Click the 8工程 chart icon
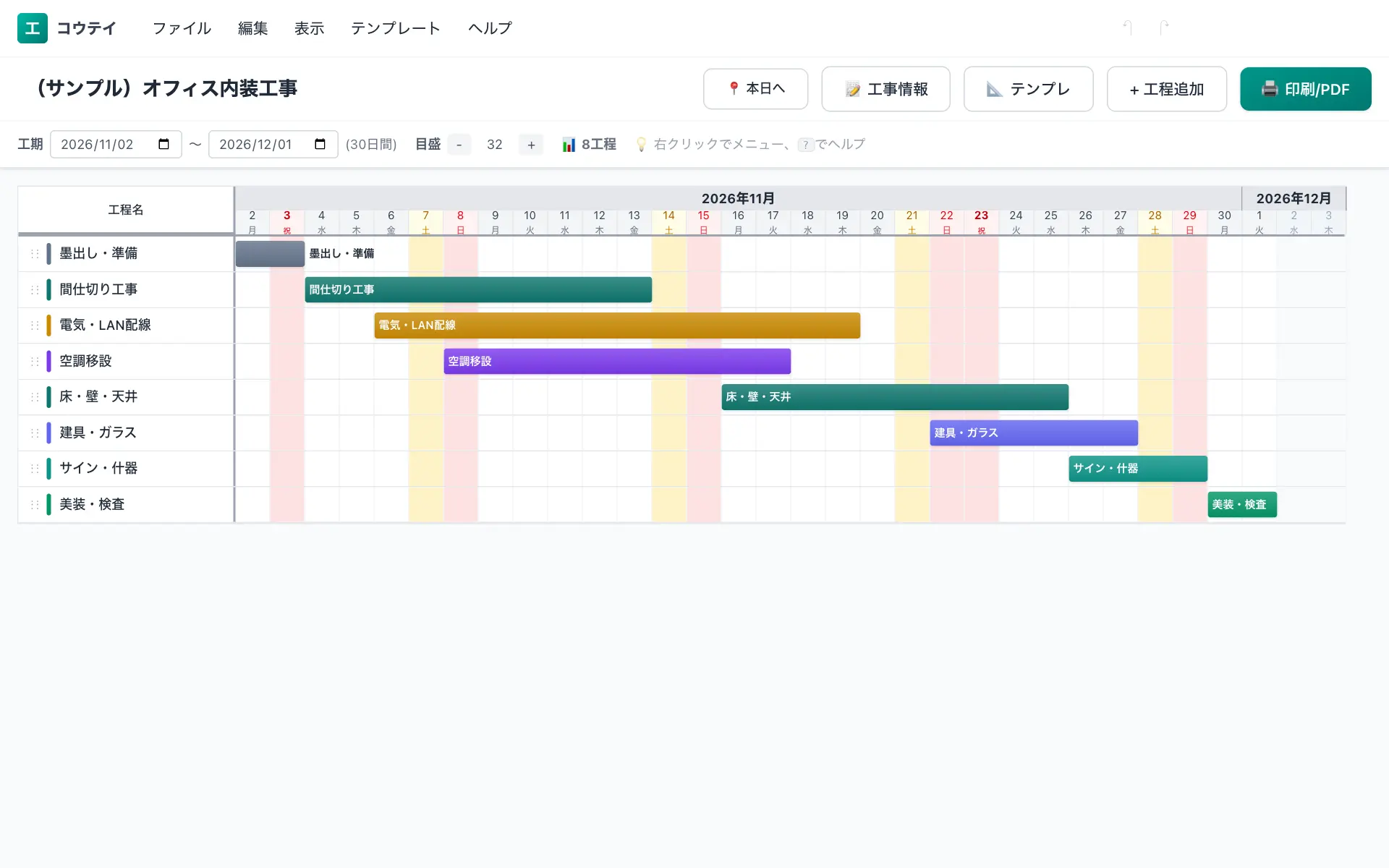The width and height of the screenshot is (1389, 868). click(569, 145)
